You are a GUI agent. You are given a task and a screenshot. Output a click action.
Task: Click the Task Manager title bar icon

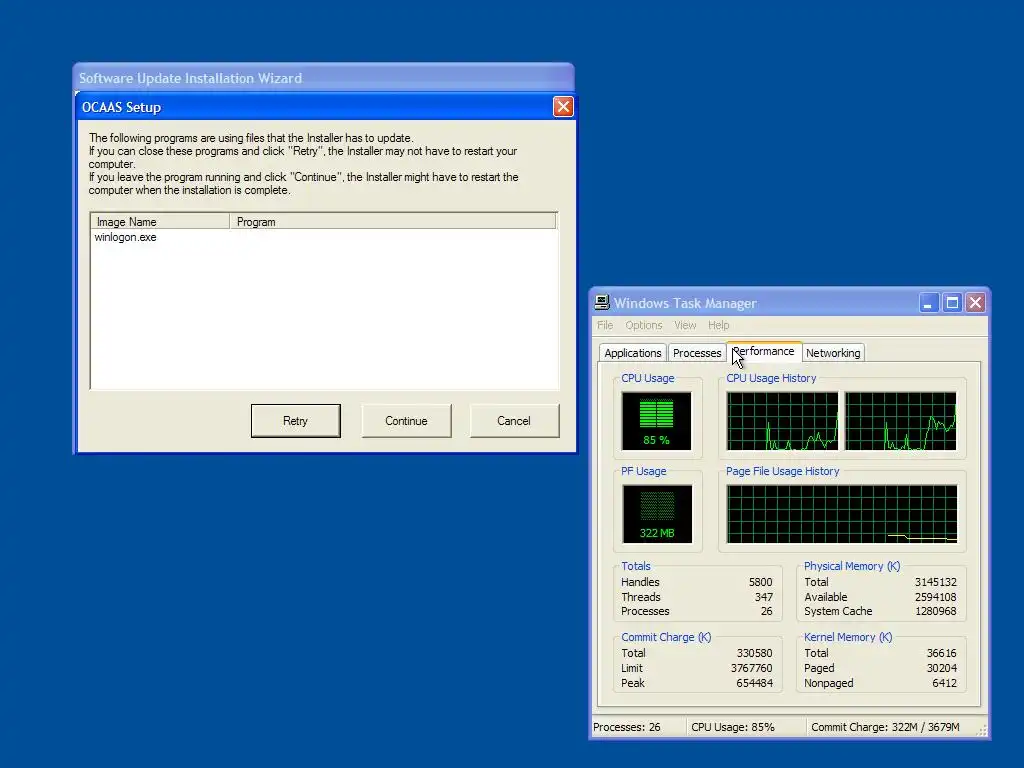(601, 302)
